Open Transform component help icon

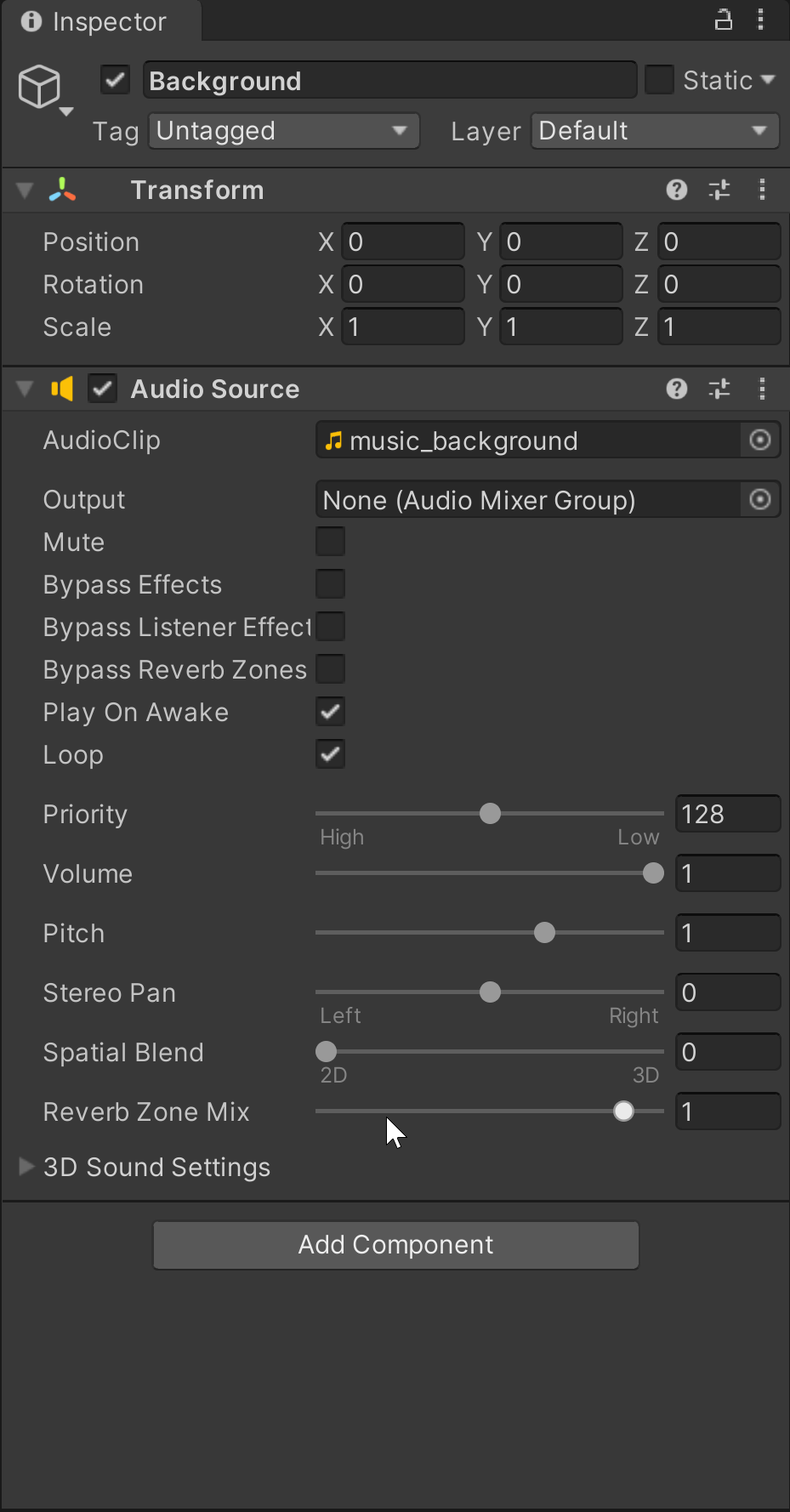pyautogui.click(x=677, y=190)
